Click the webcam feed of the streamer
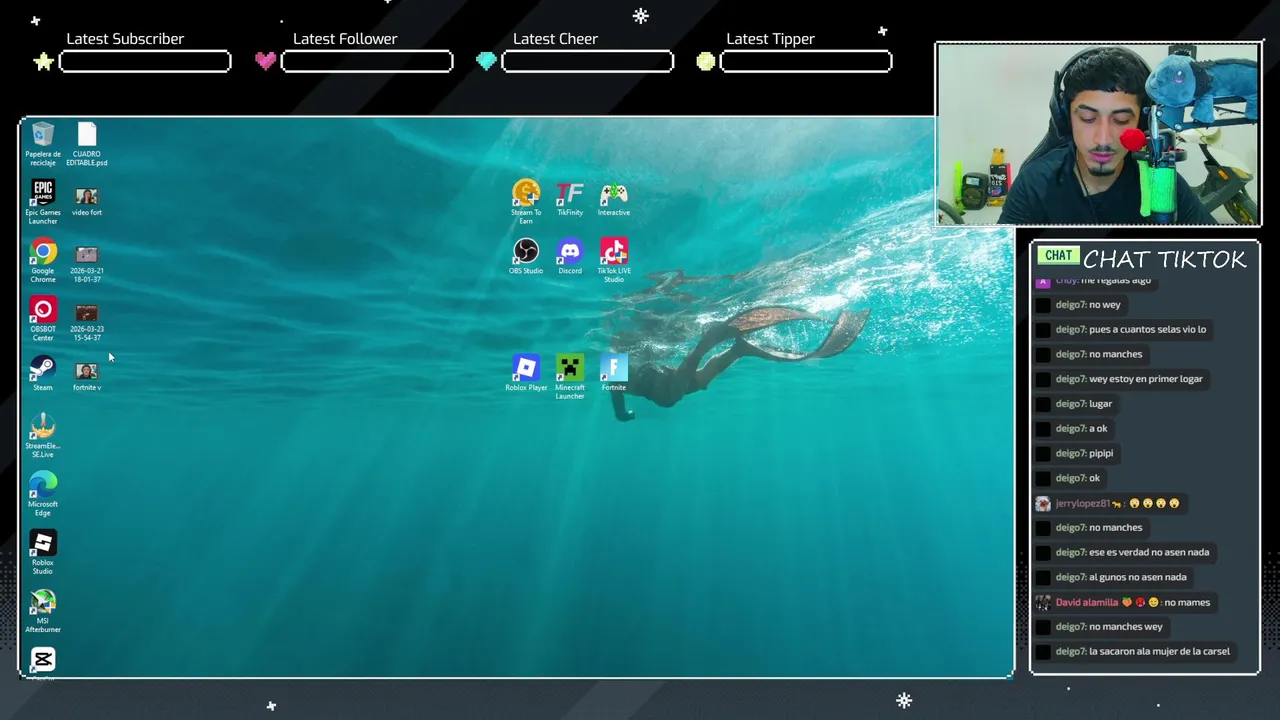Screen dimensions: 1280x720 pyautogui.click(x=1098, y=134)
